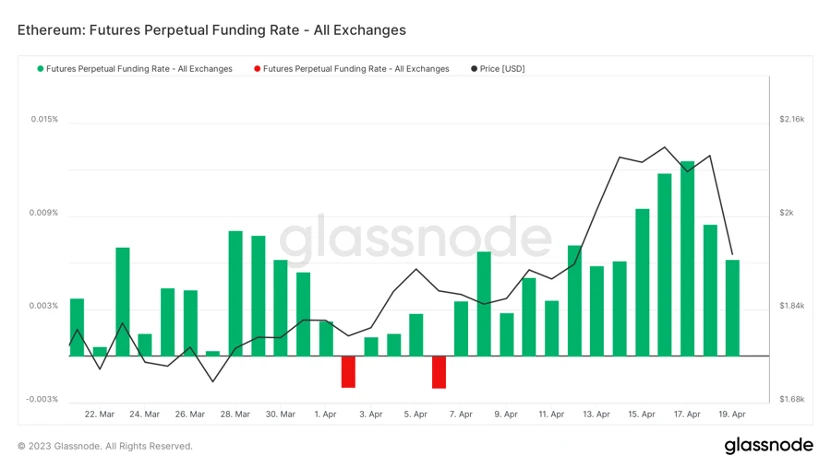Click the green bar at 28. Mar

click(236, 293)
